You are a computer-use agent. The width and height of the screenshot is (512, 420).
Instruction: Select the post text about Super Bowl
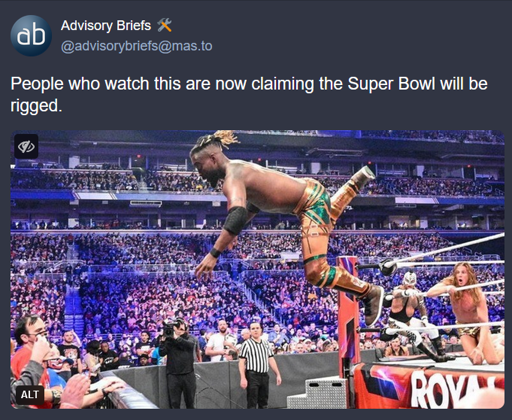click(249, 94)
